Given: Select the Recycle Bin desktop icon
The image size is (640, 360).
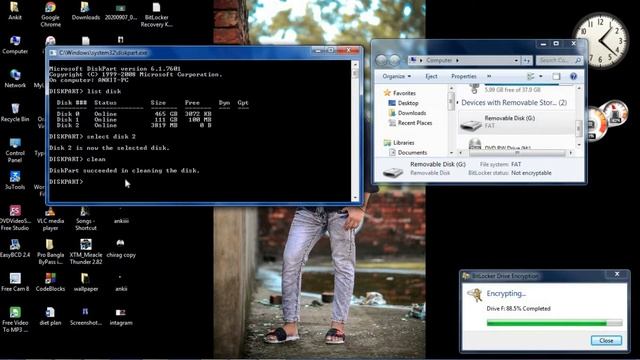Looking at the screenshot, I should (15, 113).
